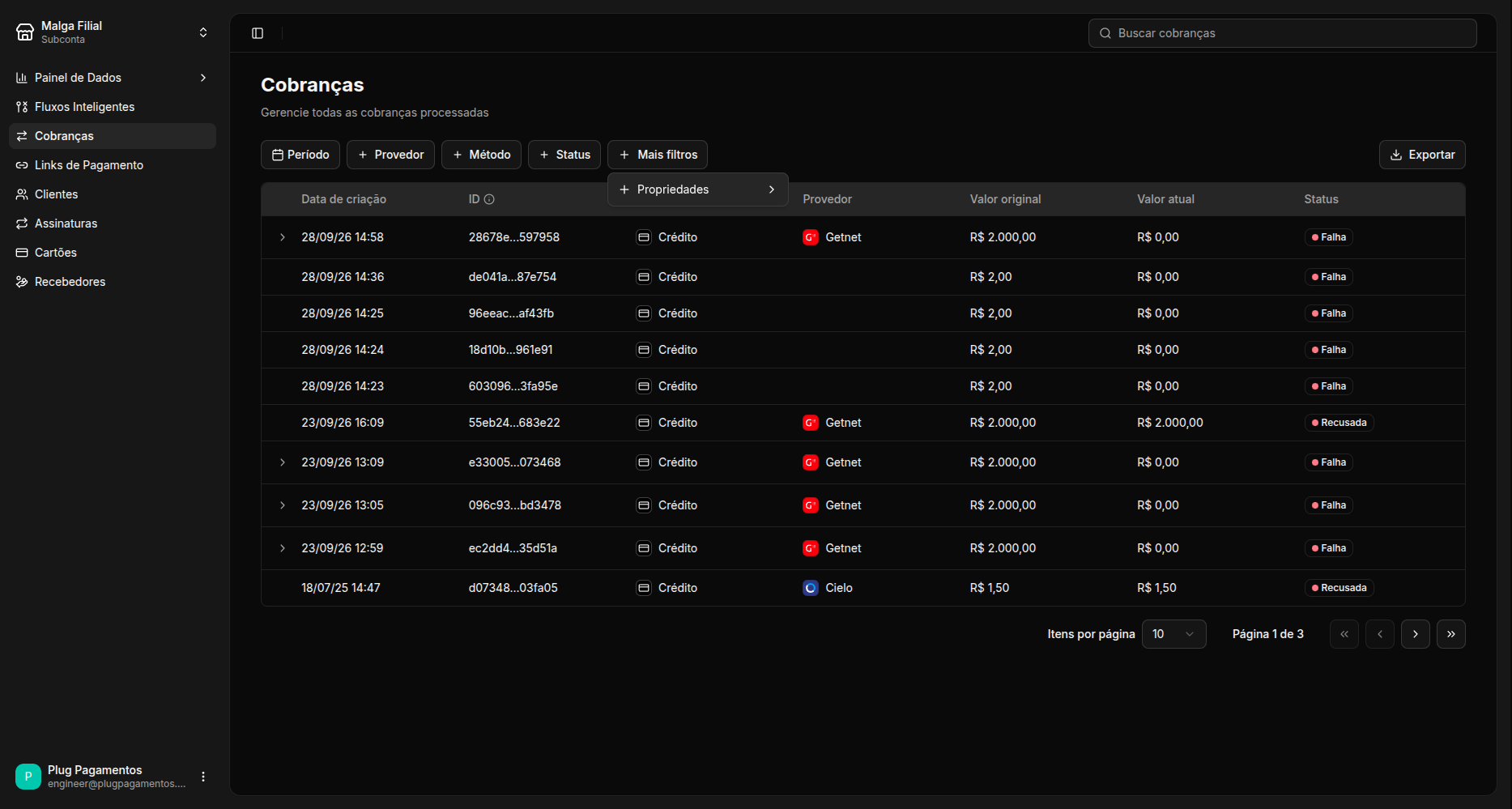Click the credit card icon in row de041a...87e754
The height and width of the screenshot is (809, 1512).
(x=644, y=277)
